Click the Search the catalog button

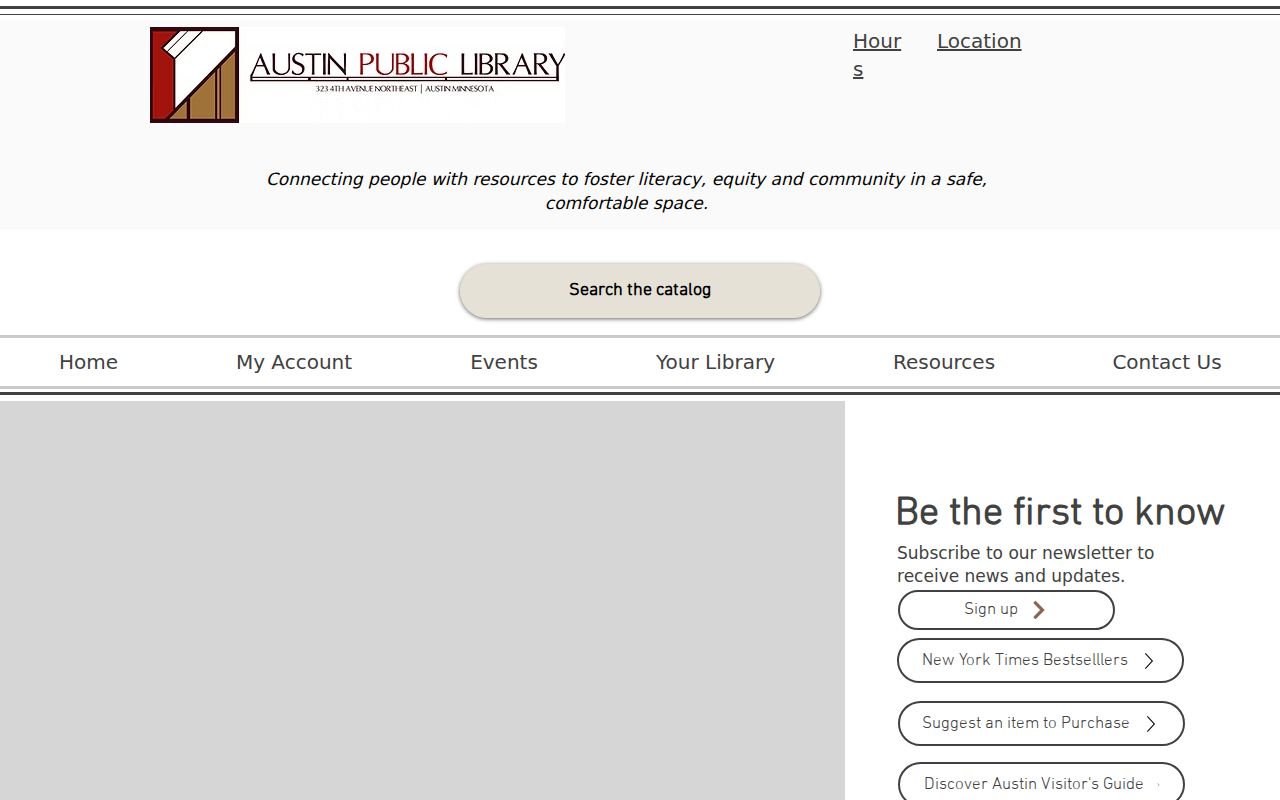[640, 290]
